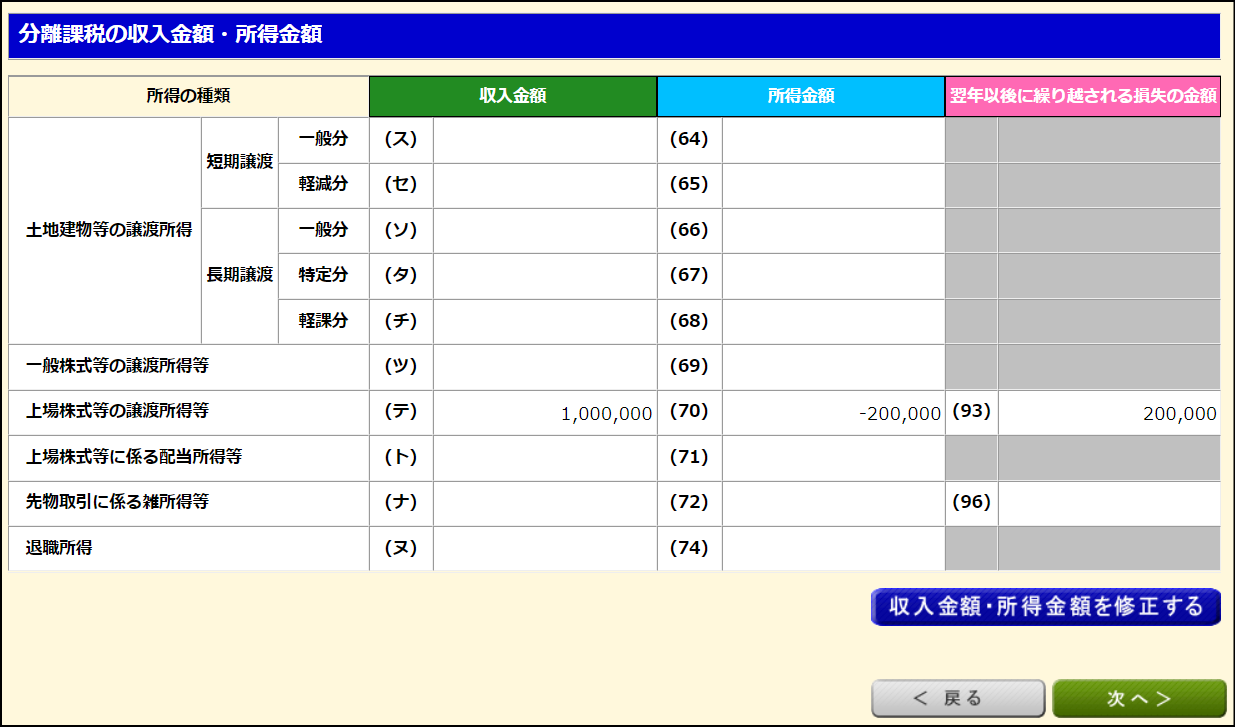The image size is (1235, 727).
Task: Select the (ス) short-term general income cell
Action: [545, 140]
